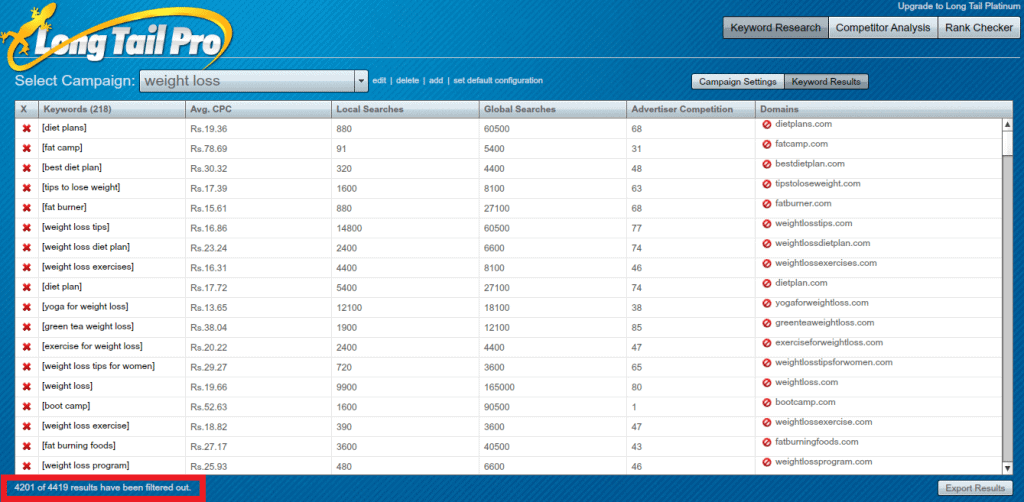
Task: Sort table by Local Searches header
Action: (x=405, y=109)
